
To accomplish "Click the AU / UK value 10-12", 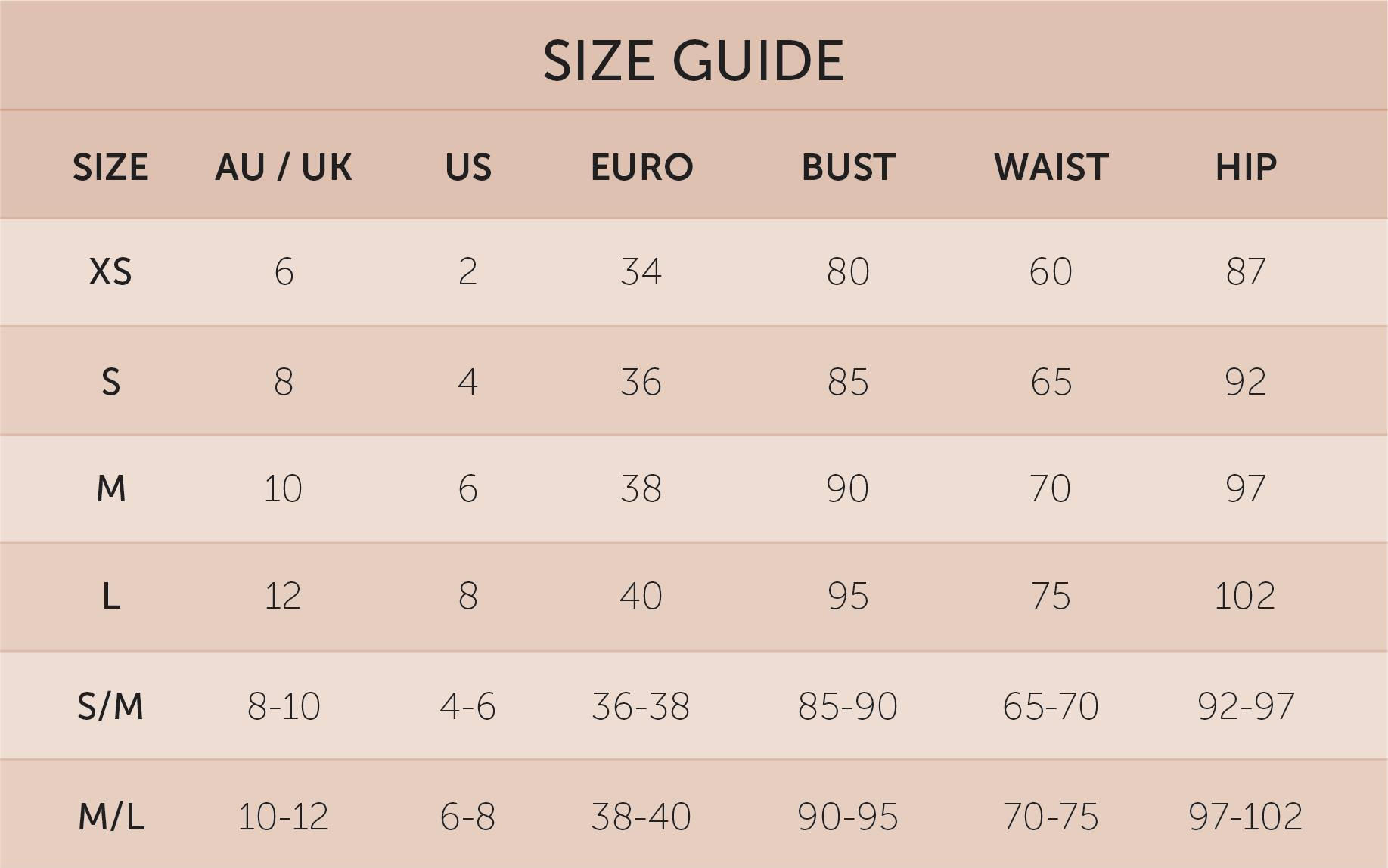I will [x=284, y=817].
